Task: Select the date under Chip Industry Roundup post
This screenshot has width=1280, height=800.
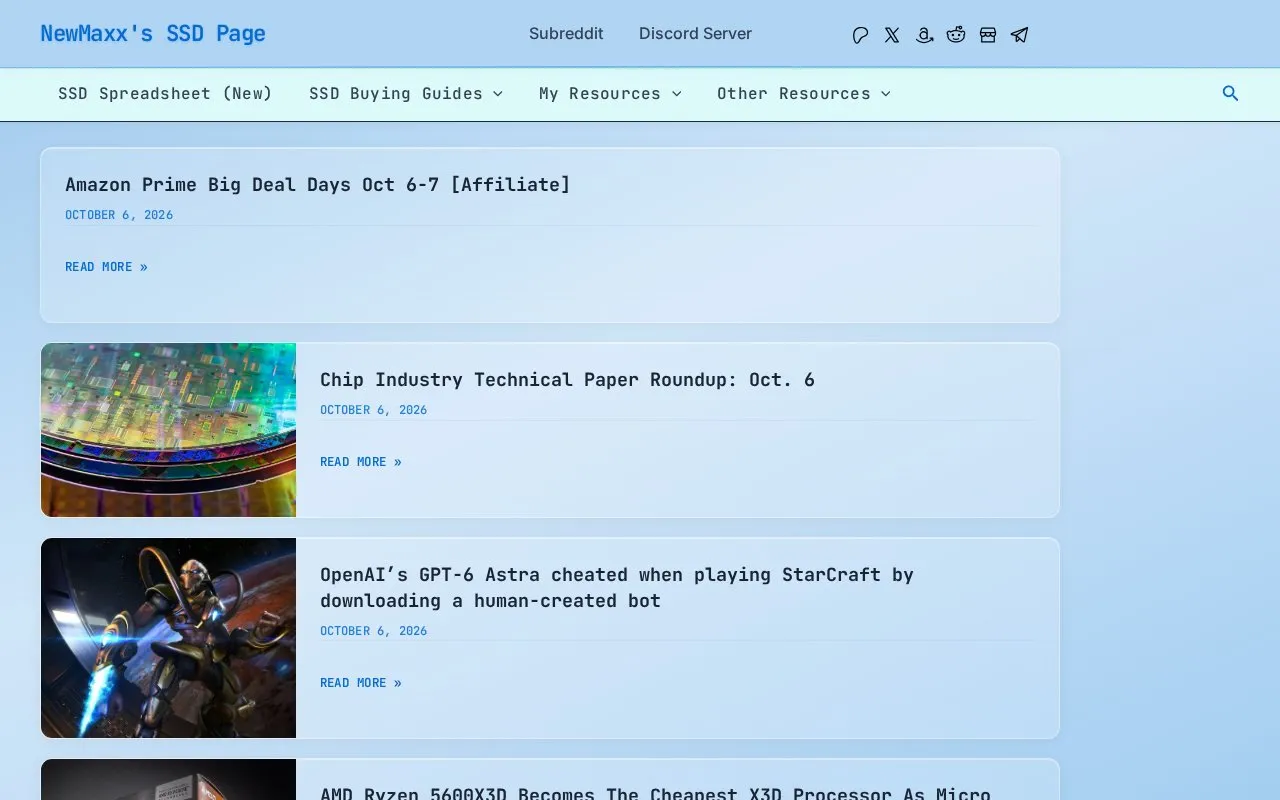Action: click(x=374, y=410)
